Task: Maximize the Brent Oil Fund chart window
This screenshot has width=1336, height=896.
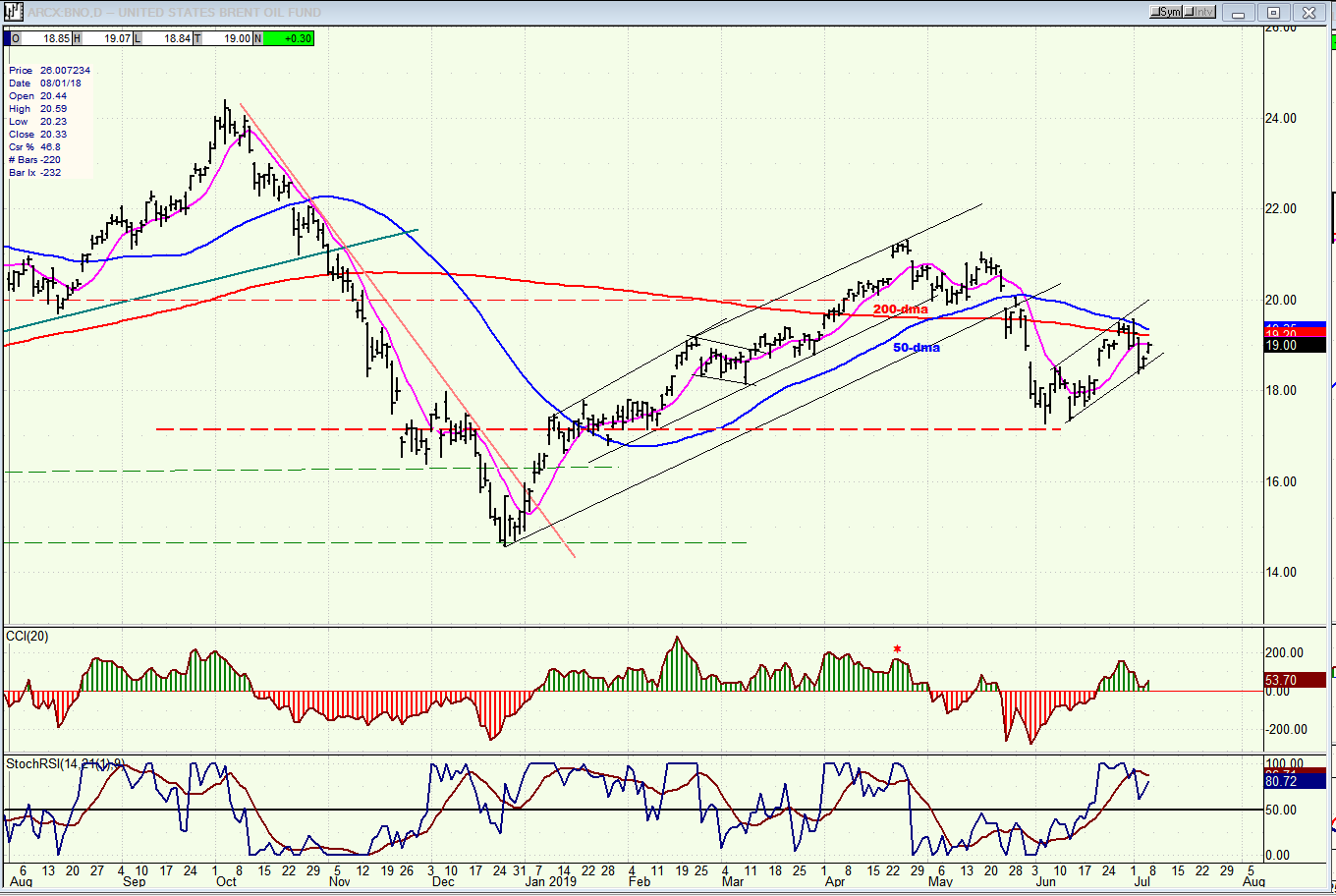Action: point(1273,13)
